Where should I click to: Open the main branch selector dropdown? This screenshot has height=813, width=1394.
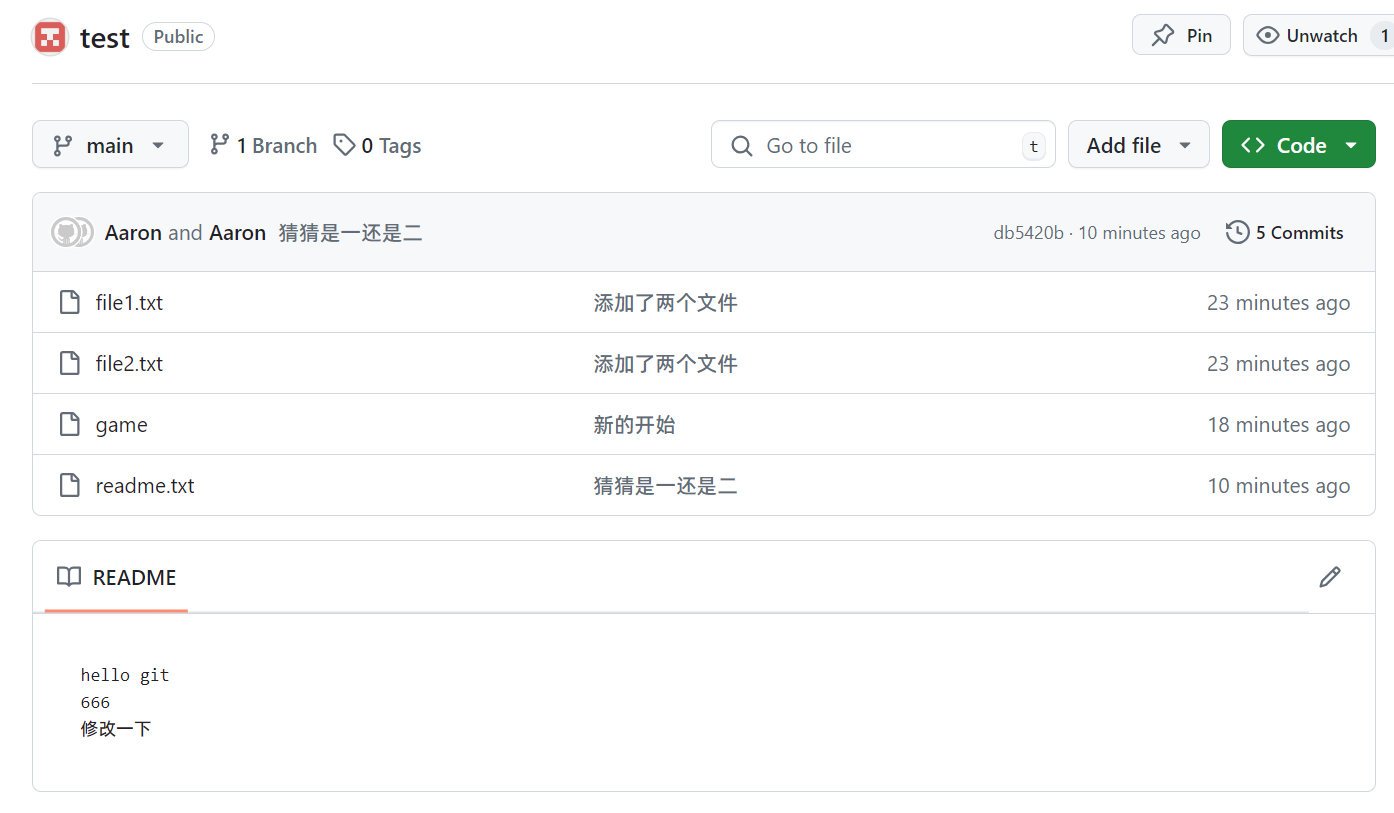(110, 145)
